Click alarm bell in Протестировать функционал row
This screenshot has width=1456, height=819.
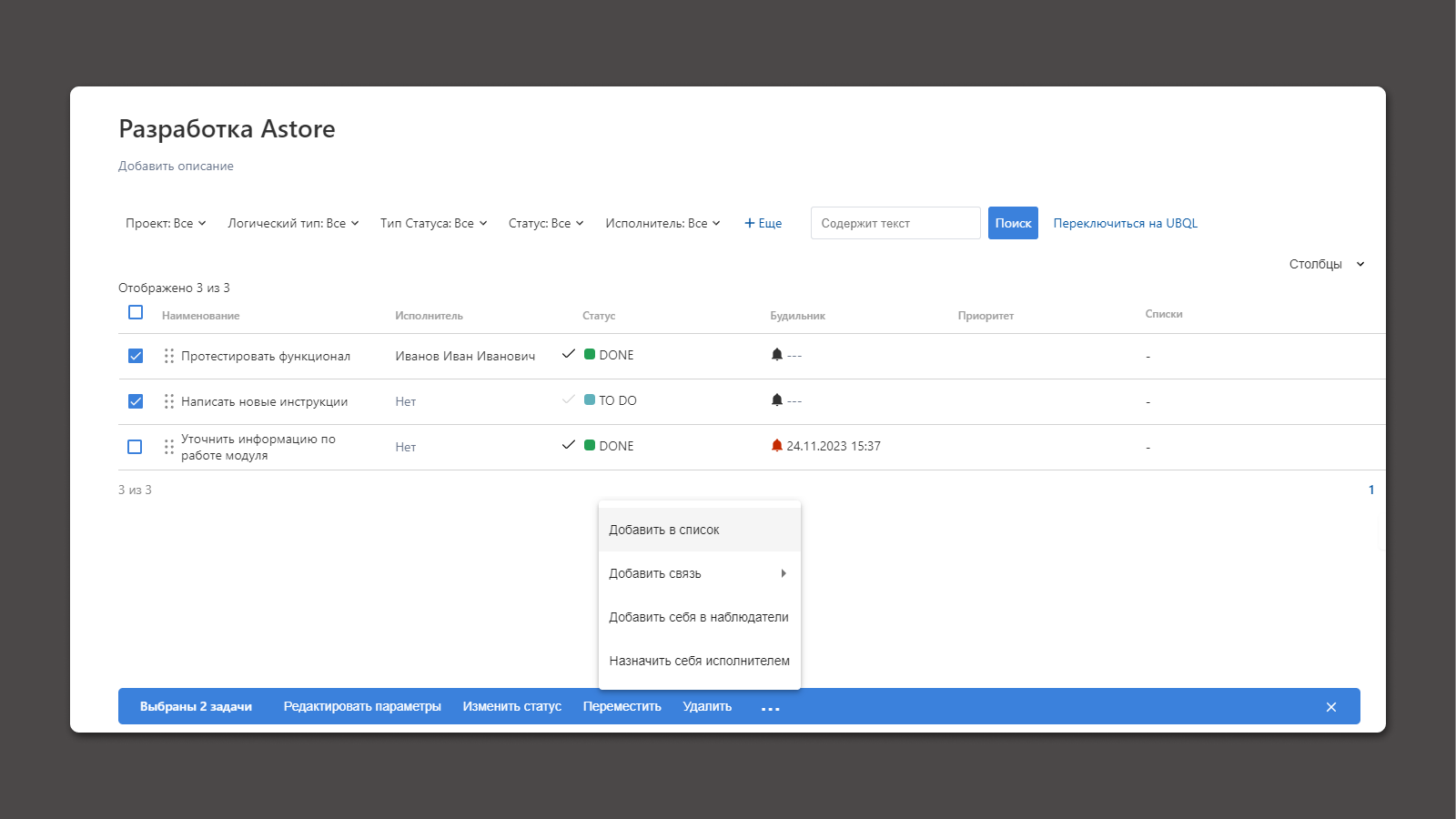pyautogui.click(x=777, y=354)
